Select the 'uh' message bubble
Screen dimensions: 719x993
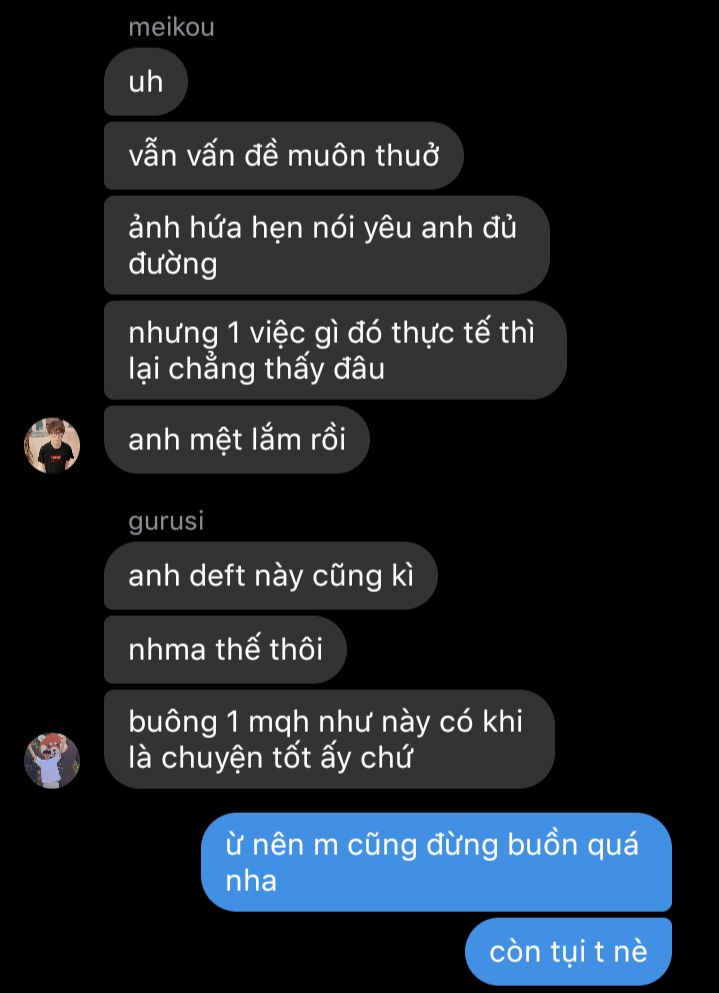(x=146, y=82)
